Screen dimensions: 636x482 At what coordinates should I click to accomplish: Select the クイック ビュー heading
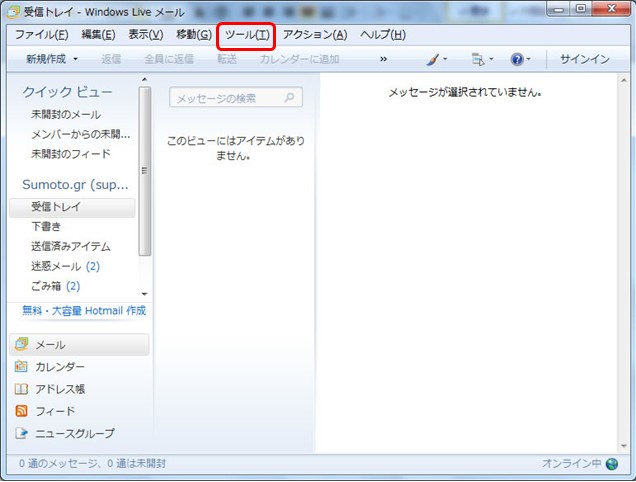click(x=67, y=92)
